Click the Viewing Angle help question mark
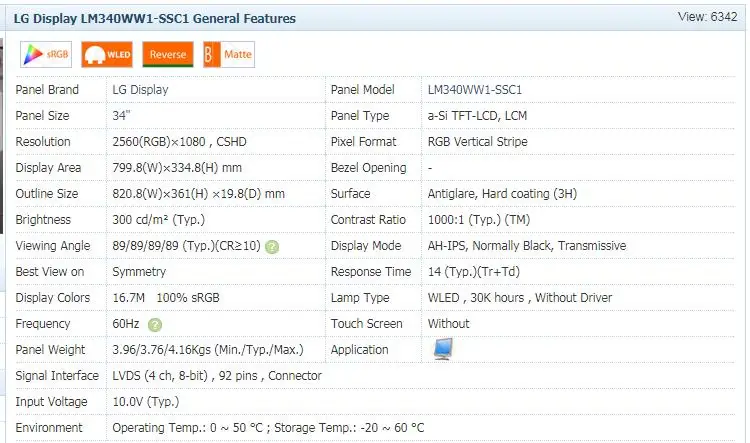The height and width of the screenshot is (443, 750). [x=272, y=247]
